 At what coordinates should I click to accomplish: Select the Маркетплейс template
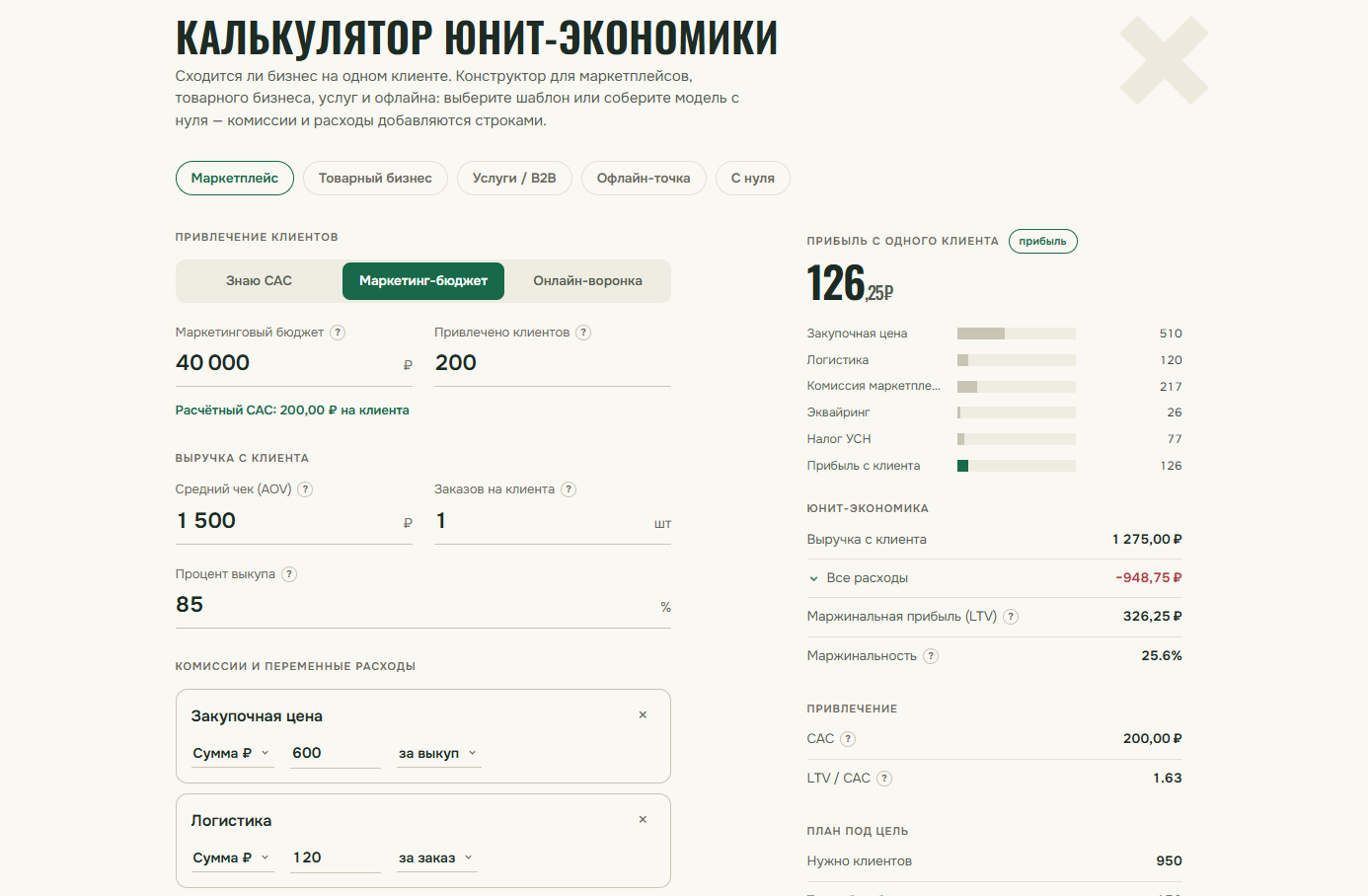235,179
